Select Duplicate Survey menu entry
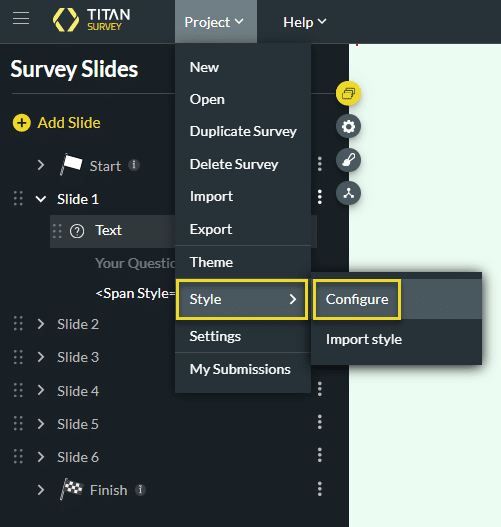 coord(243,131)
